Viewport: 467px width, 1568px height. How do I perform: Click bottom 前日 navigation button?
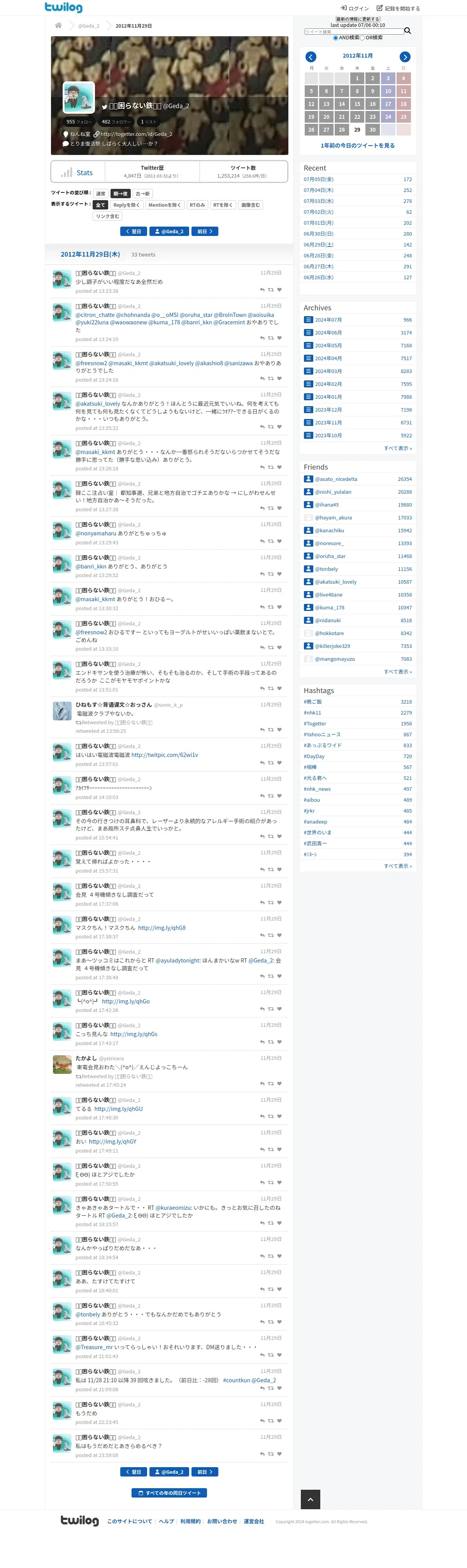click(205, 1472)
